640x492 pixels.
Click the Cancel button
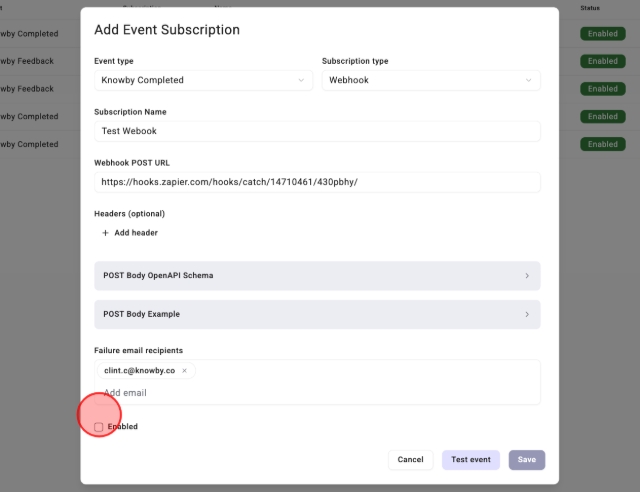410,460
